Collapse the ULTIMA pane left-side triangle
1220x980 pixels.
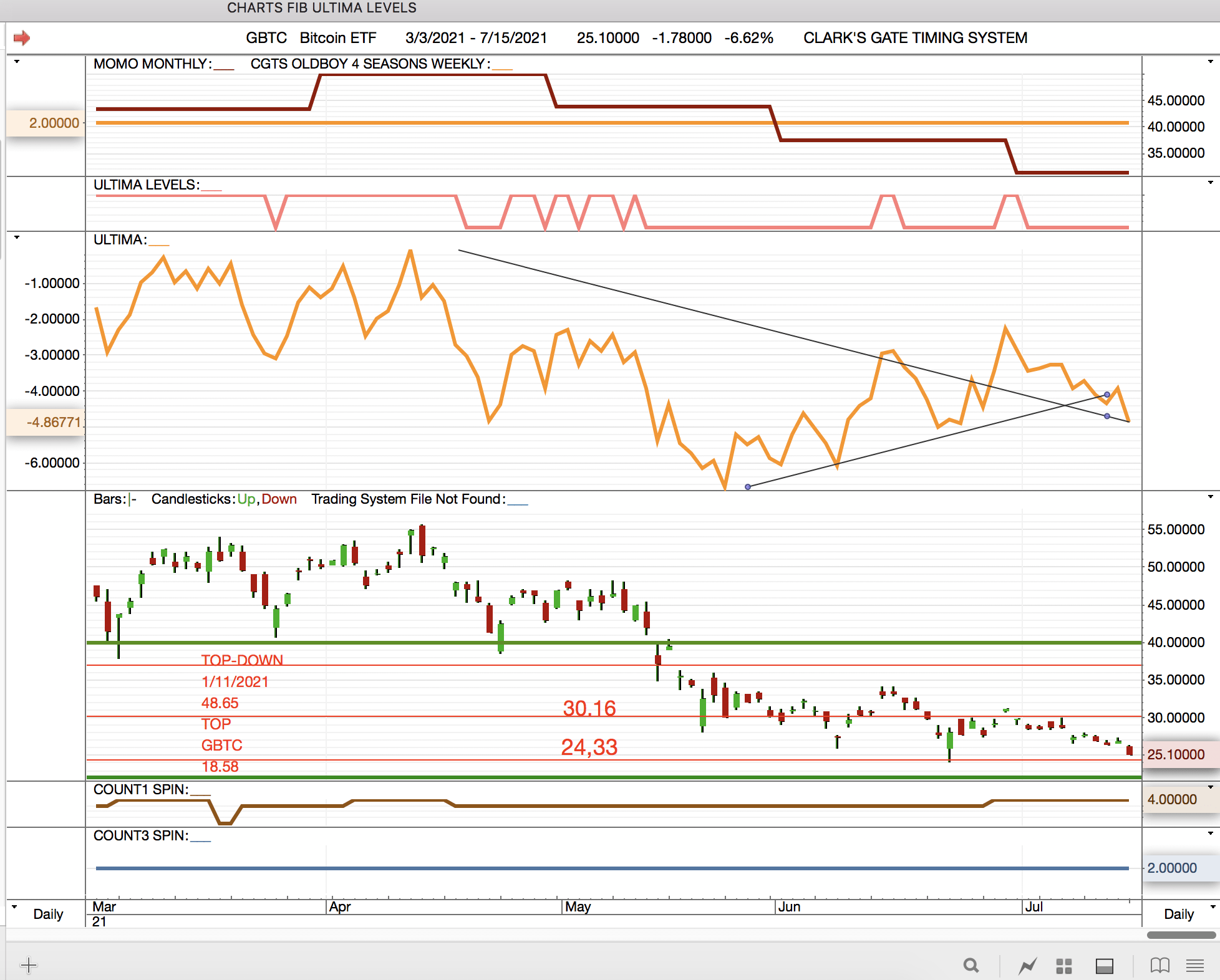17,238
